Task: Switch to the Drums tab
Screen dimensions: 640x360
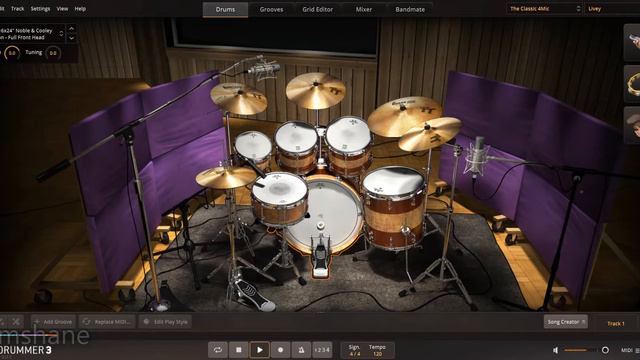Action: (225, 9)
